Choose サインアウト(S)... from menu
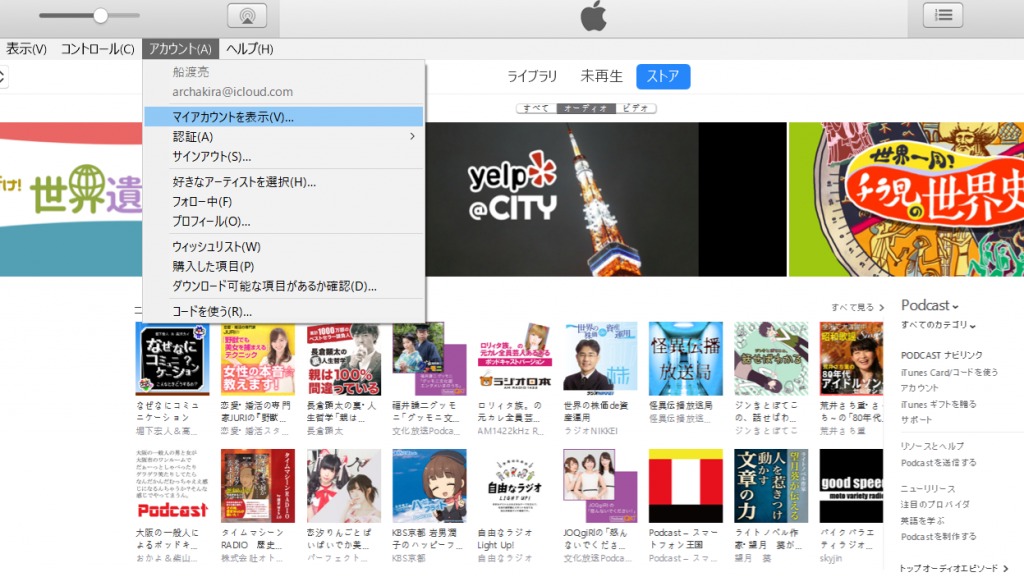Image resolution: width=1024 pixels, height=577 pixels. [x=283, y=157]
